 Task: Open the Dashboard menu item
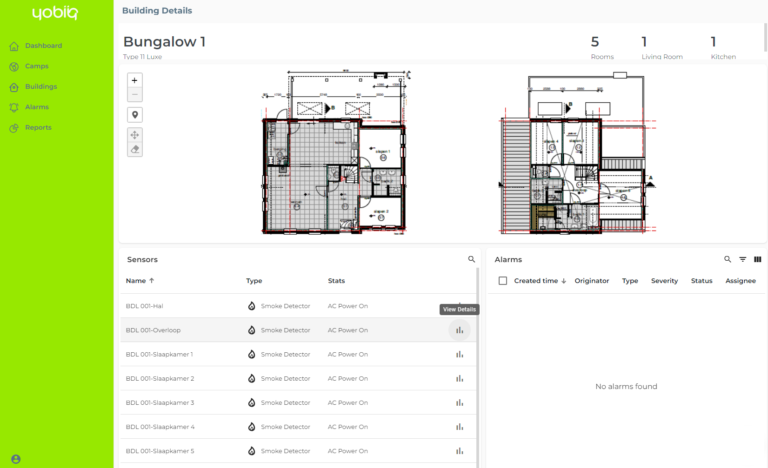pos(43,46)
